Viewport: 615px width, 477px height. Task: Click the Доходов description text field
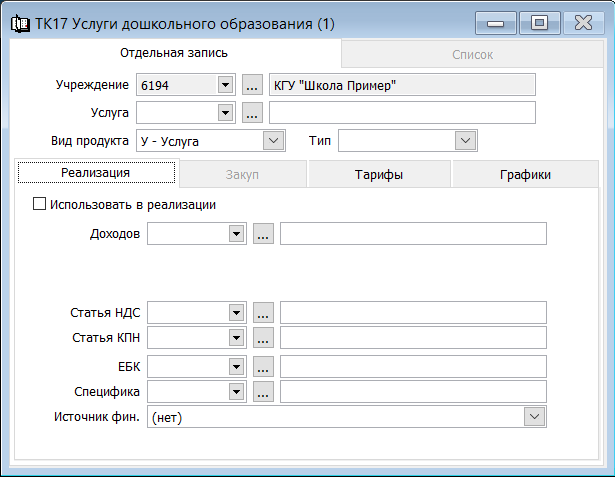[413, 234]
